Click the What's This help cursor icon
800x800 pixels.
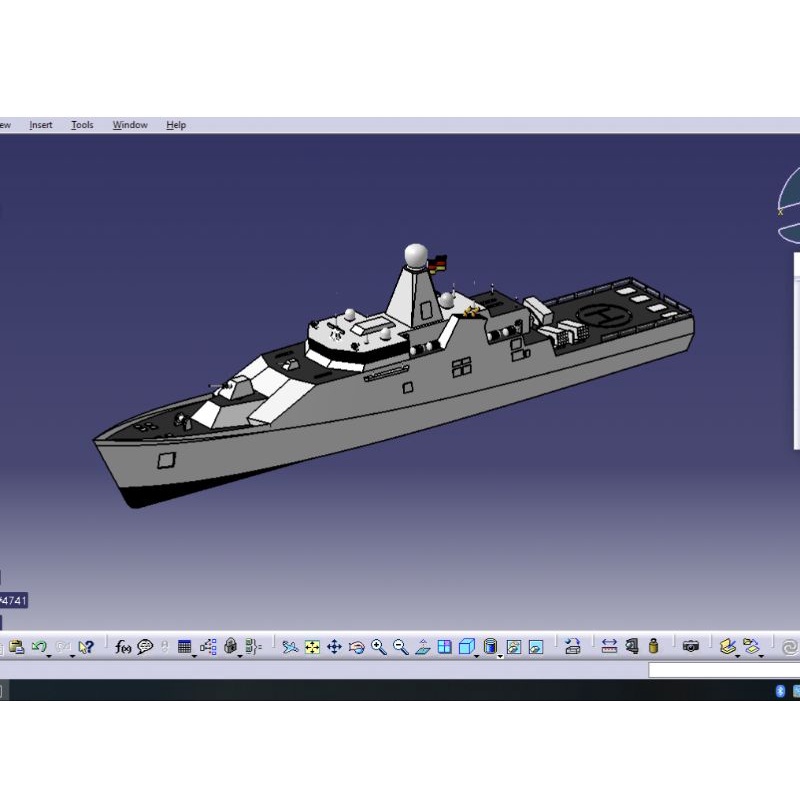(86, 646)
